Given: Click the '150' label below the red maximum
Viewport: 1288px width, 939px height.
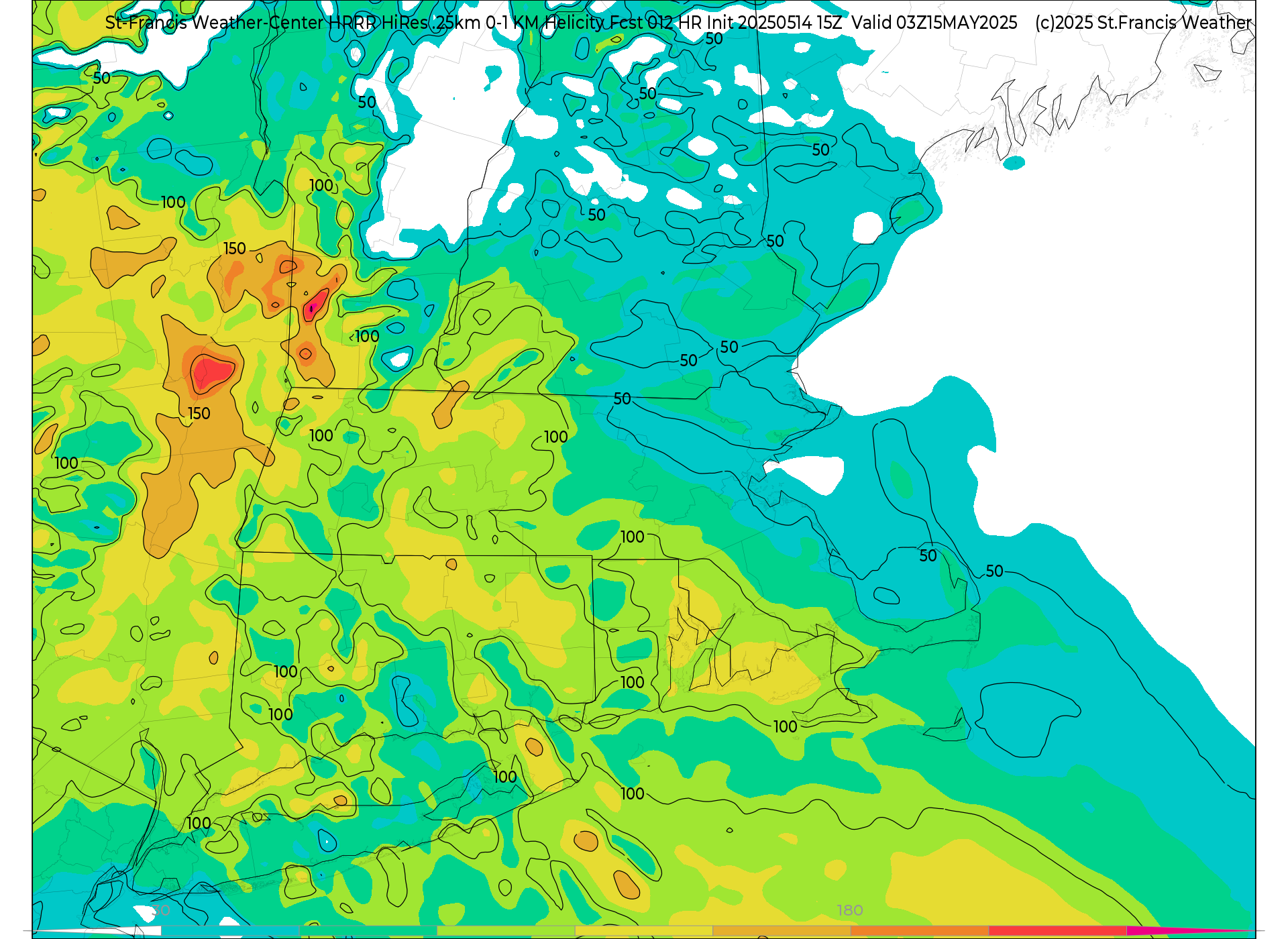Looking at the screenshot, I should point(199,414).
